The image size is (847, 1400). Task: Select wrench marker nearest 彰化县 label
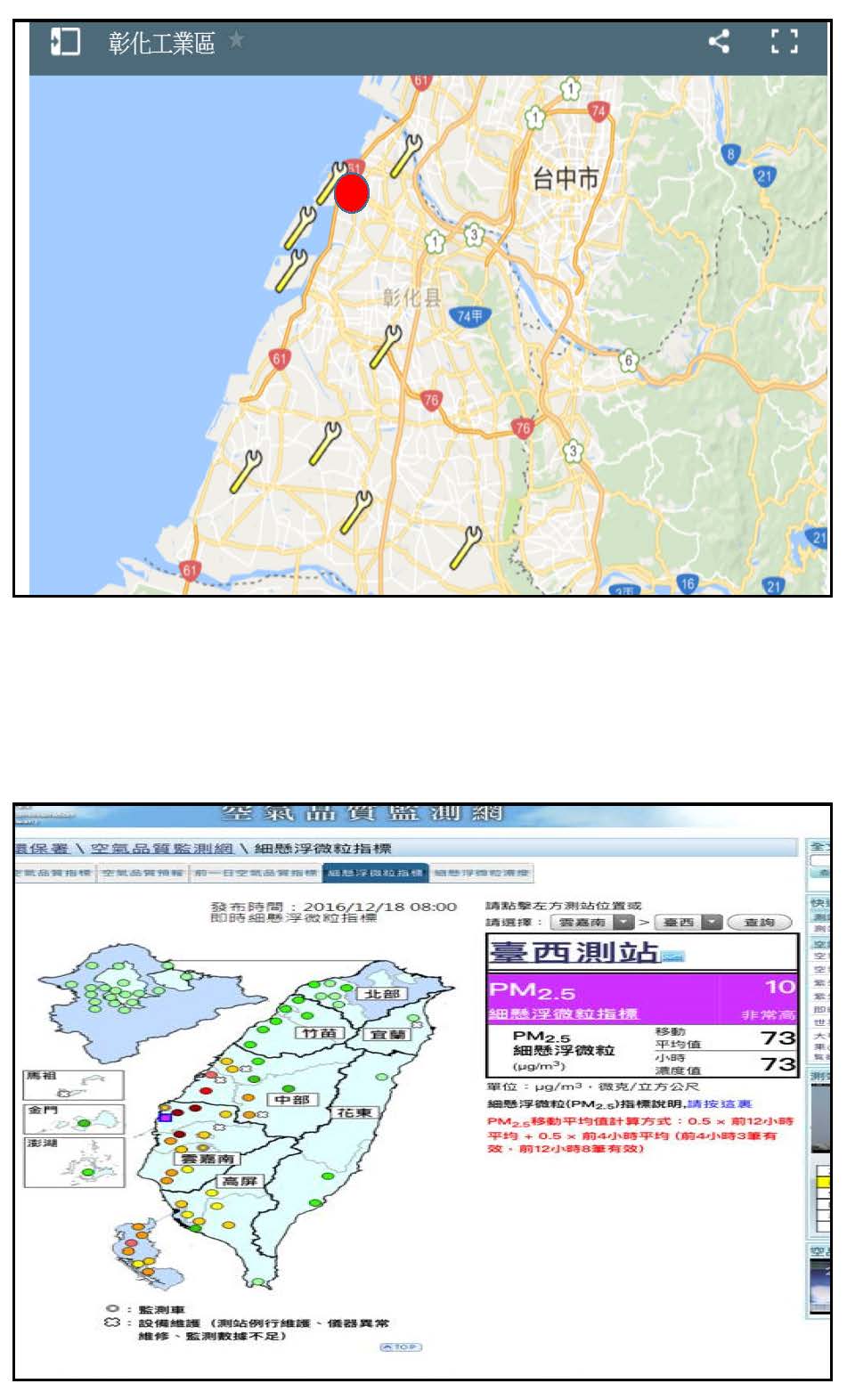pos(386,346)
